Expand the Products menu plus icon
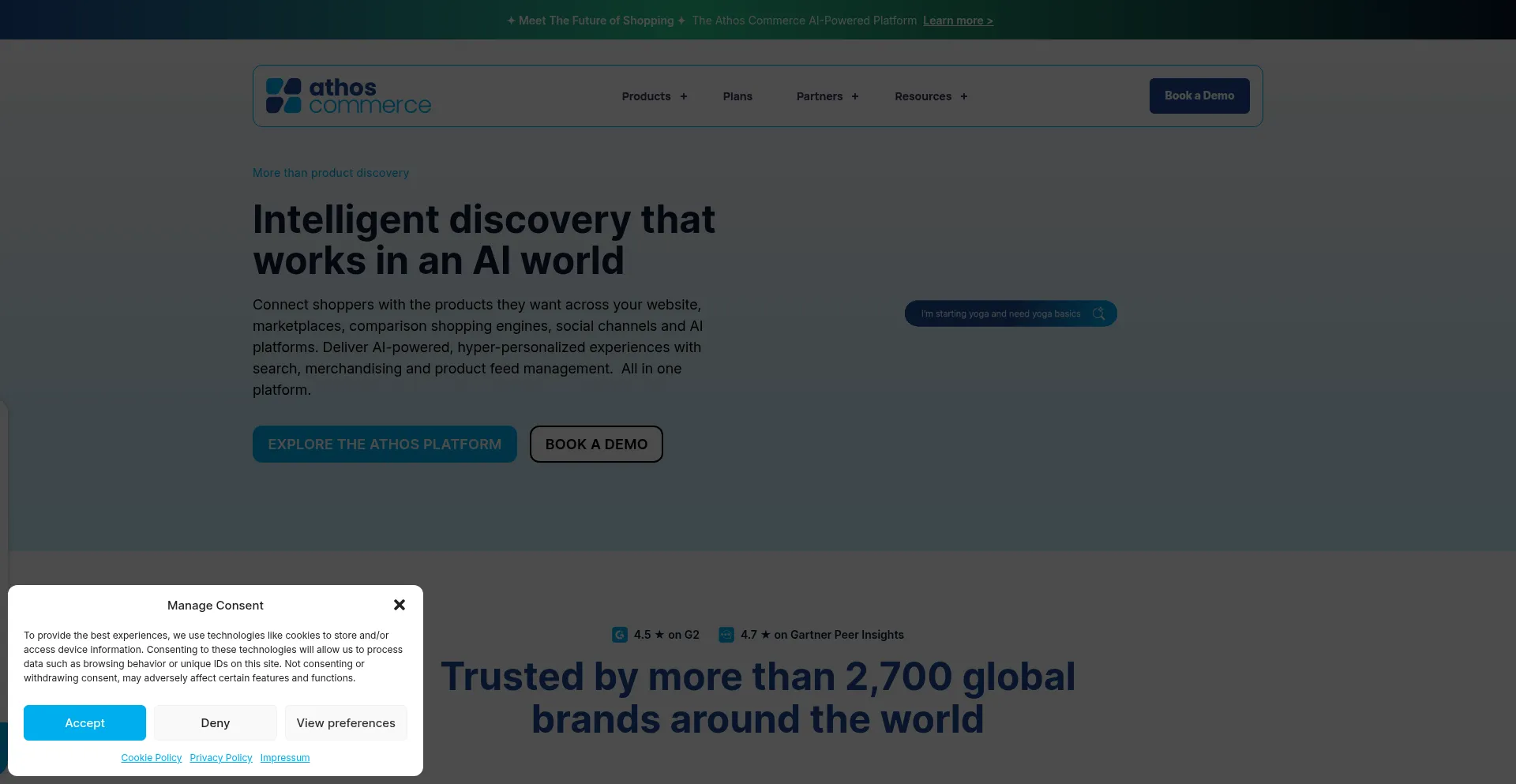Viewport: 1516px width, 784px height. 684,96
